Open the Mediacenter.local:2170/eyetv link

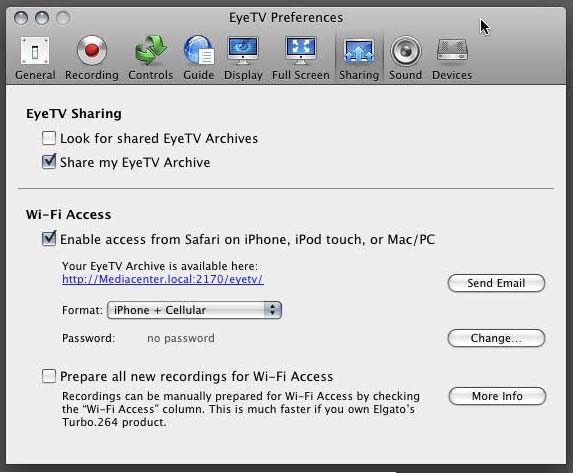pyautogui.click(x=163, y=279)
